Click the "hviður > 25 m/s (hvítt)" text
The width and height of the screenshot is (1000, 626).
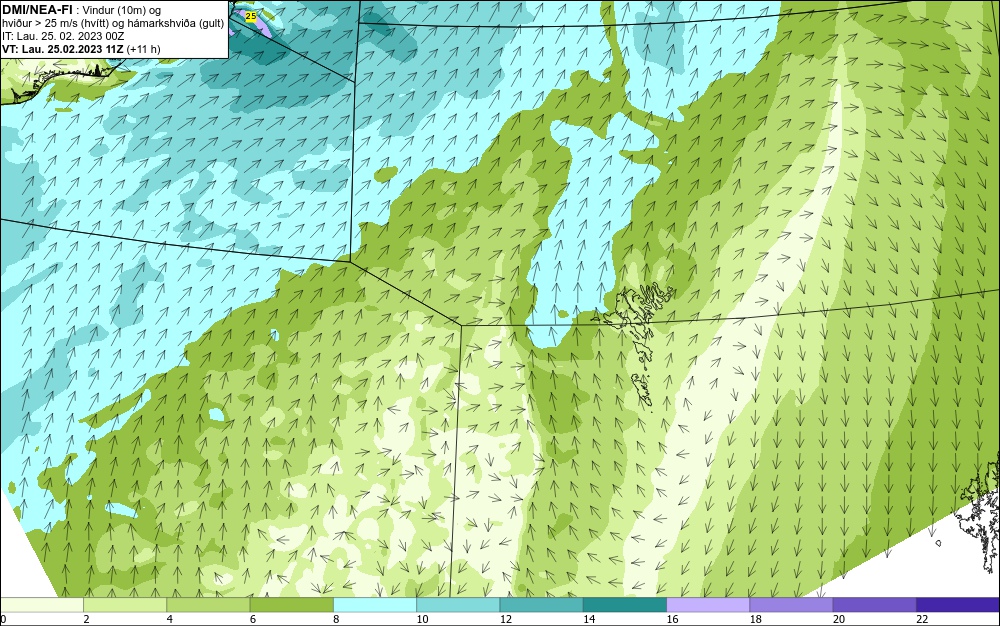pos(55,24)
